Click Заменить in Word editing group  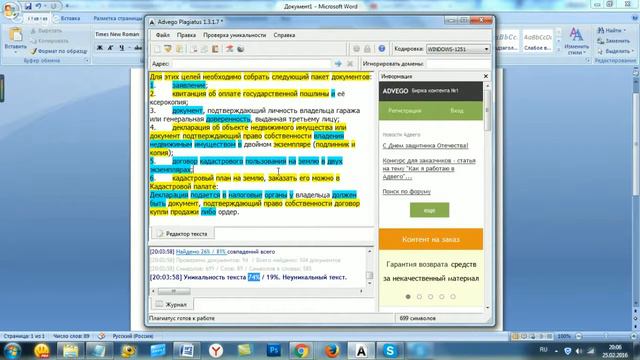click(x=613, y=41)
